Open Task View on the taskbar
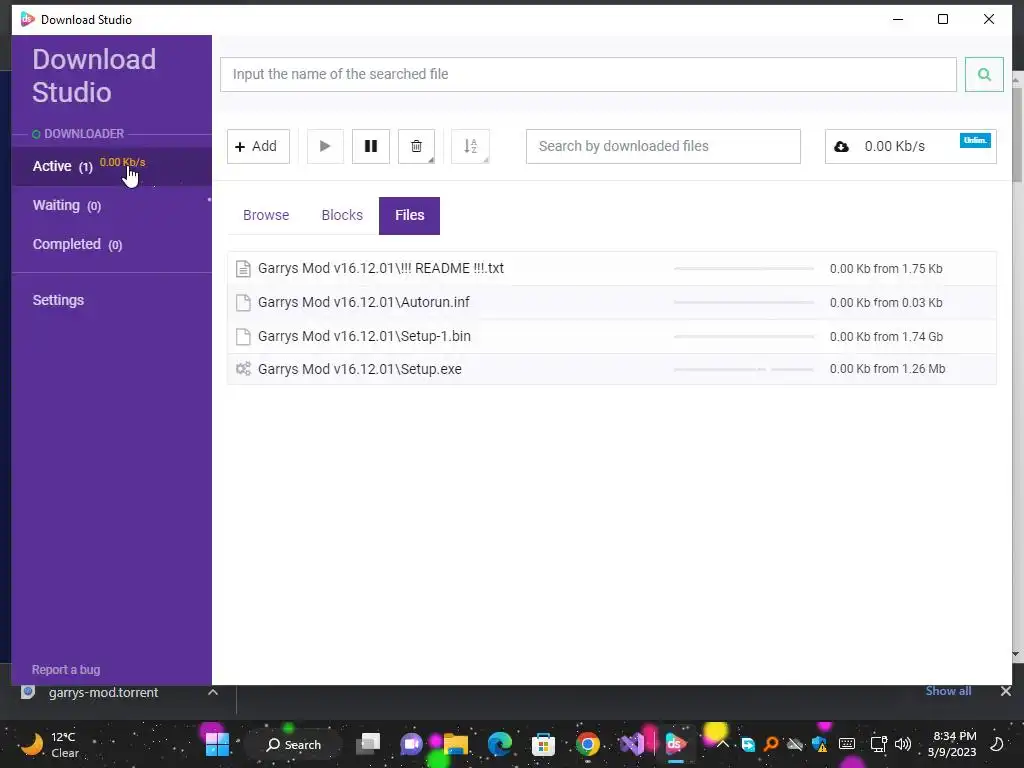 click(x=368, y=744)
